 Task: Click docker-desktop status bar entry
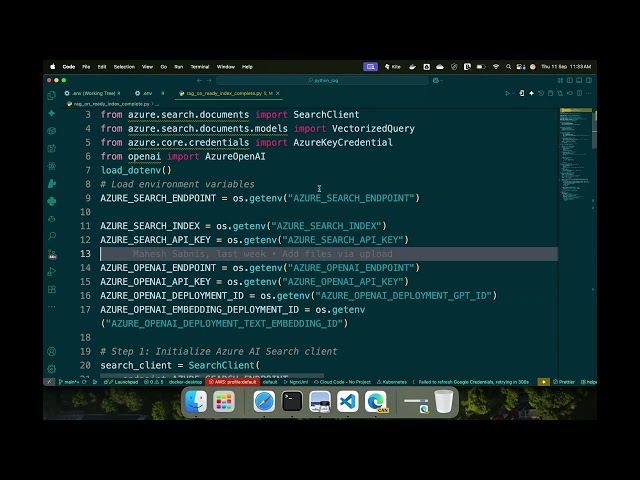pyautogui.click(x=185, y=382)
